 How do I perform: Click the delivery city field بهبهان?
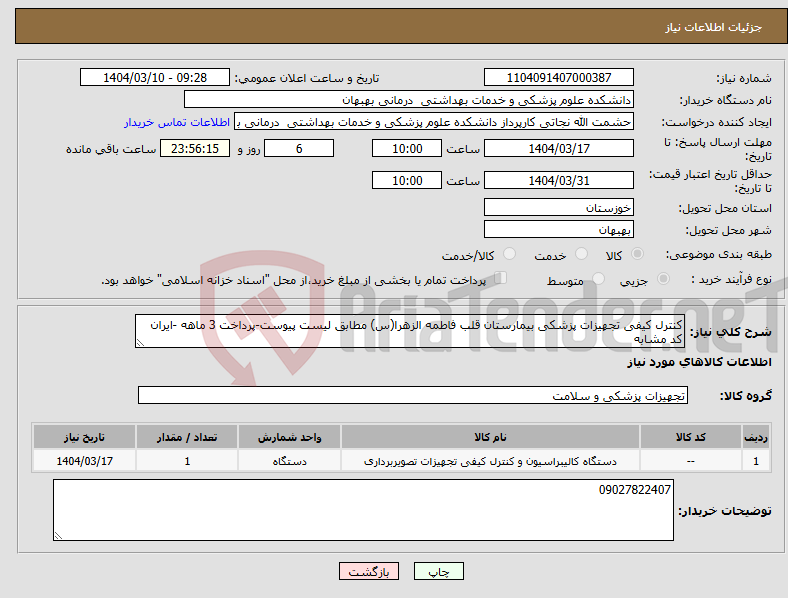(x=558, y=229)
